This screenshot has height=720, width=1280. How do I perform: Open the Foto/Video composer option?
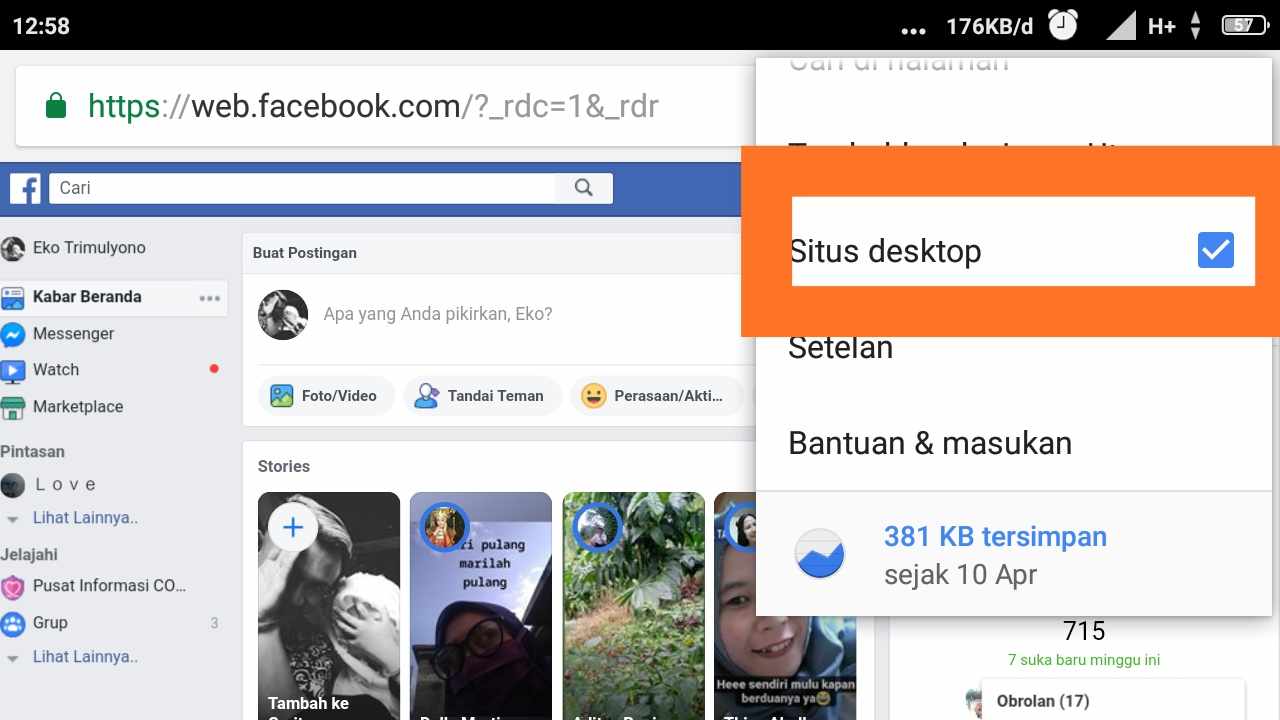[x=326, y=396]
